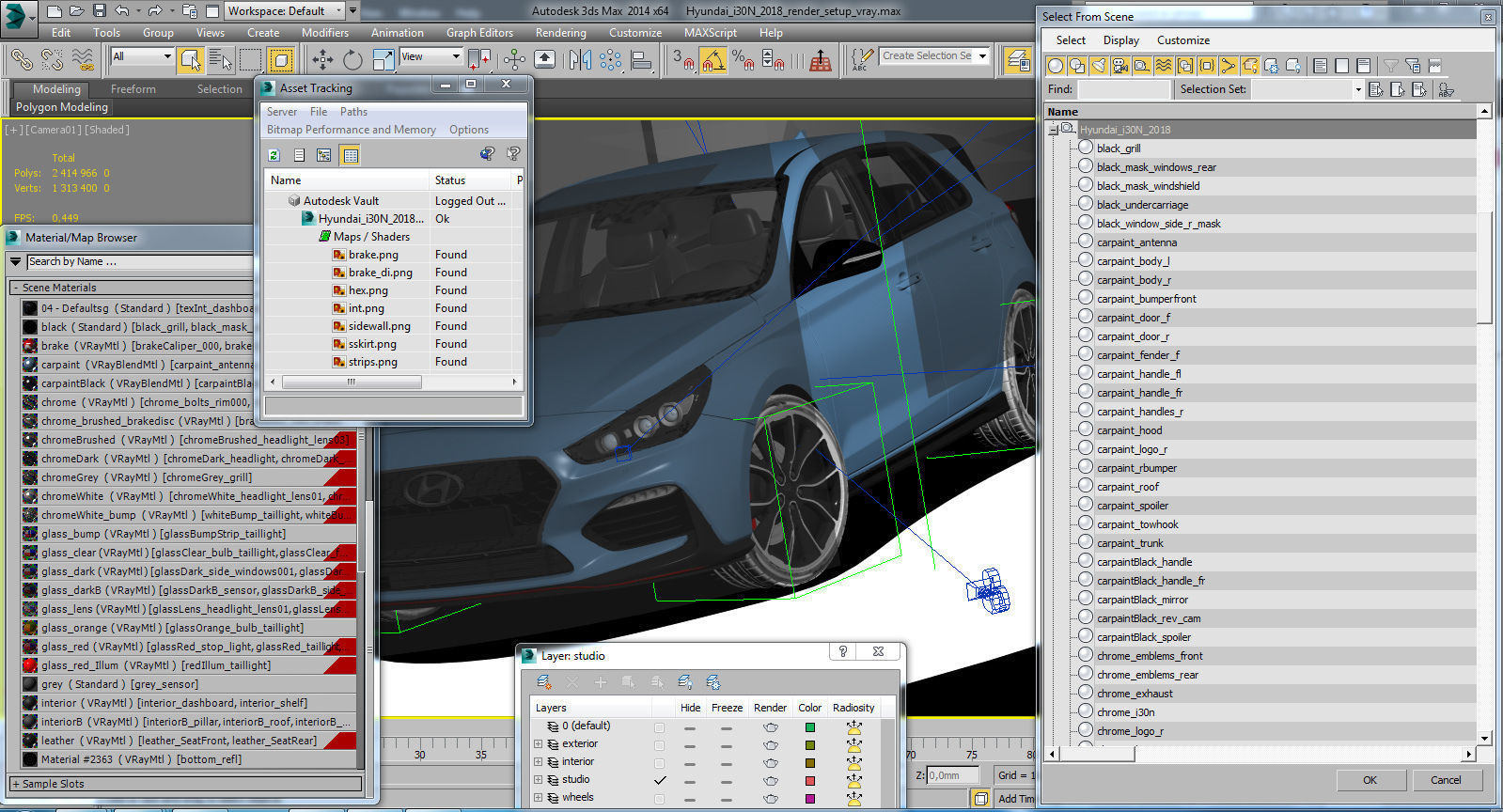Switch to Table View icon in Asset Tracking
This screenshot has width=1503, height=812.
coord(351,155)
